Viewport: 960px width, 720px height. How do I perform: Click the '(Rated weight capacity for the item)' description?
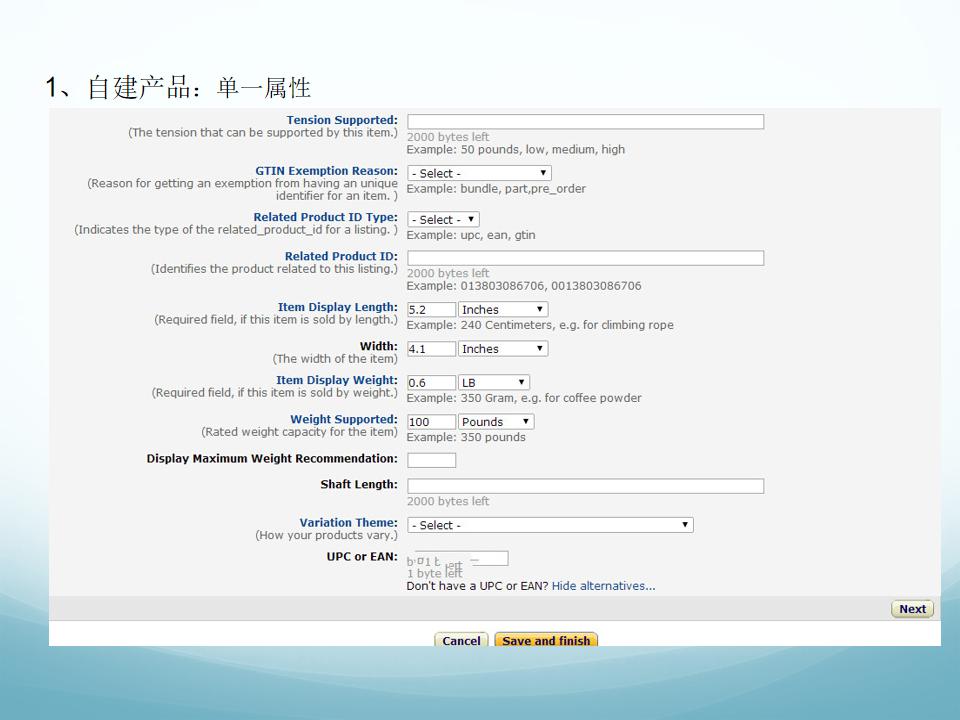pyautogui.click(x=299, y=432)
